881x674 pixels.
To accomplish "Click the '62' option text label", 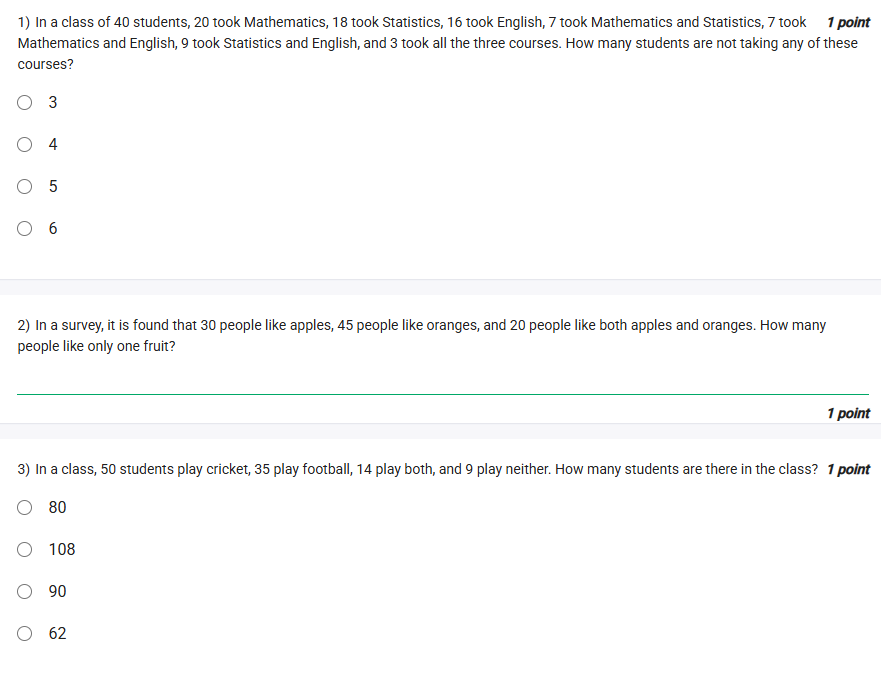I will (x=58, y=633).
